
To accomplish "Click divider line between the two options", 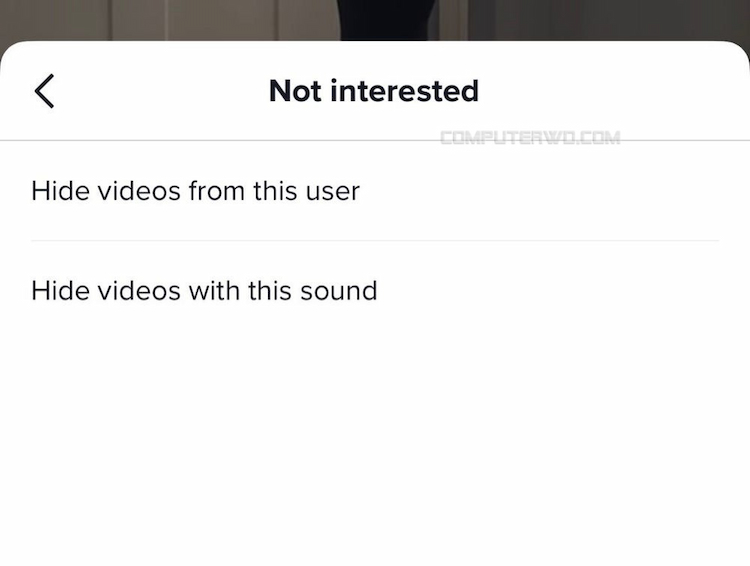I will [375, 241].
